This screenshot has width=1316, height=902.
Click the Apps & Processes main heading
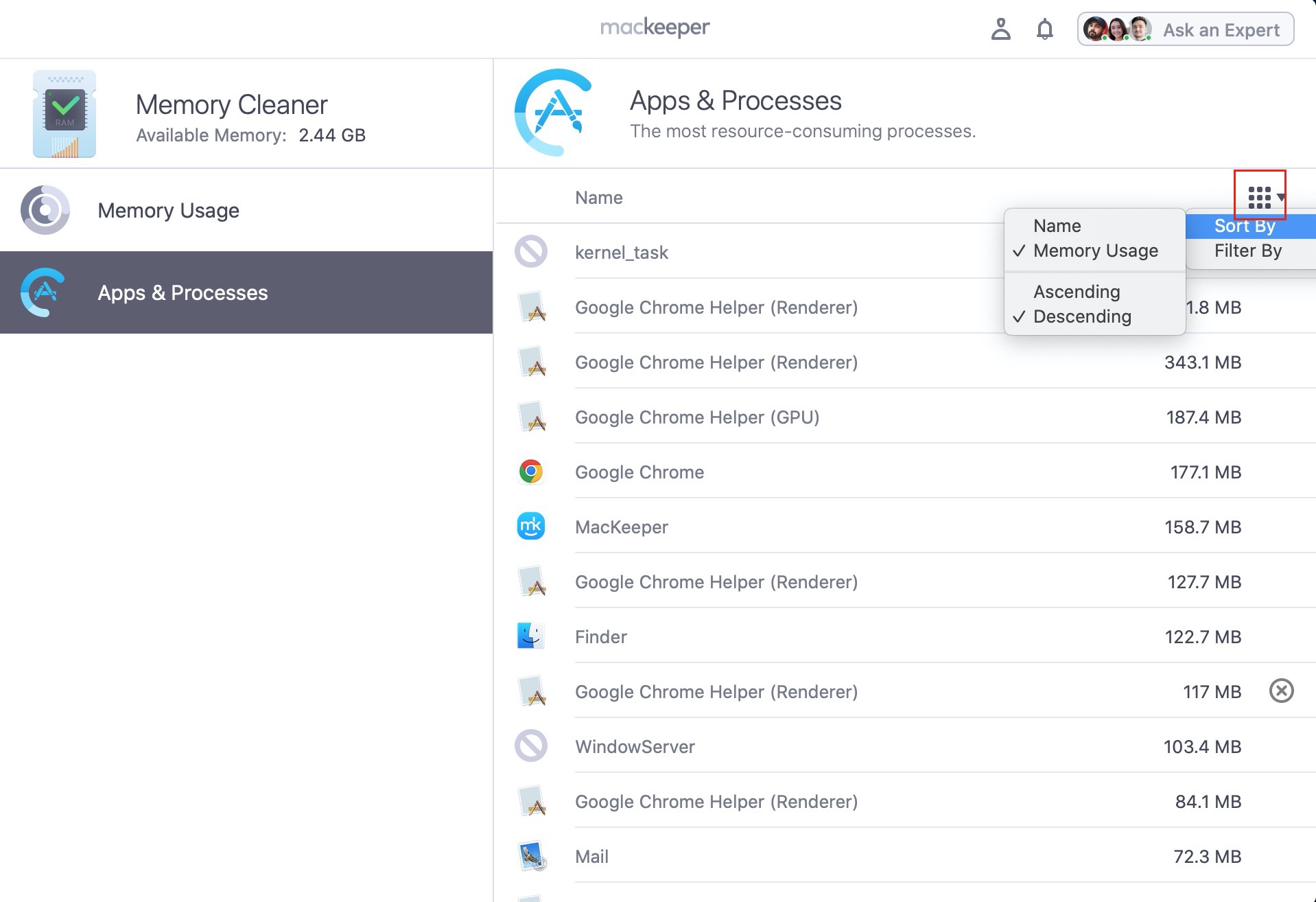(x=736, y=100)
